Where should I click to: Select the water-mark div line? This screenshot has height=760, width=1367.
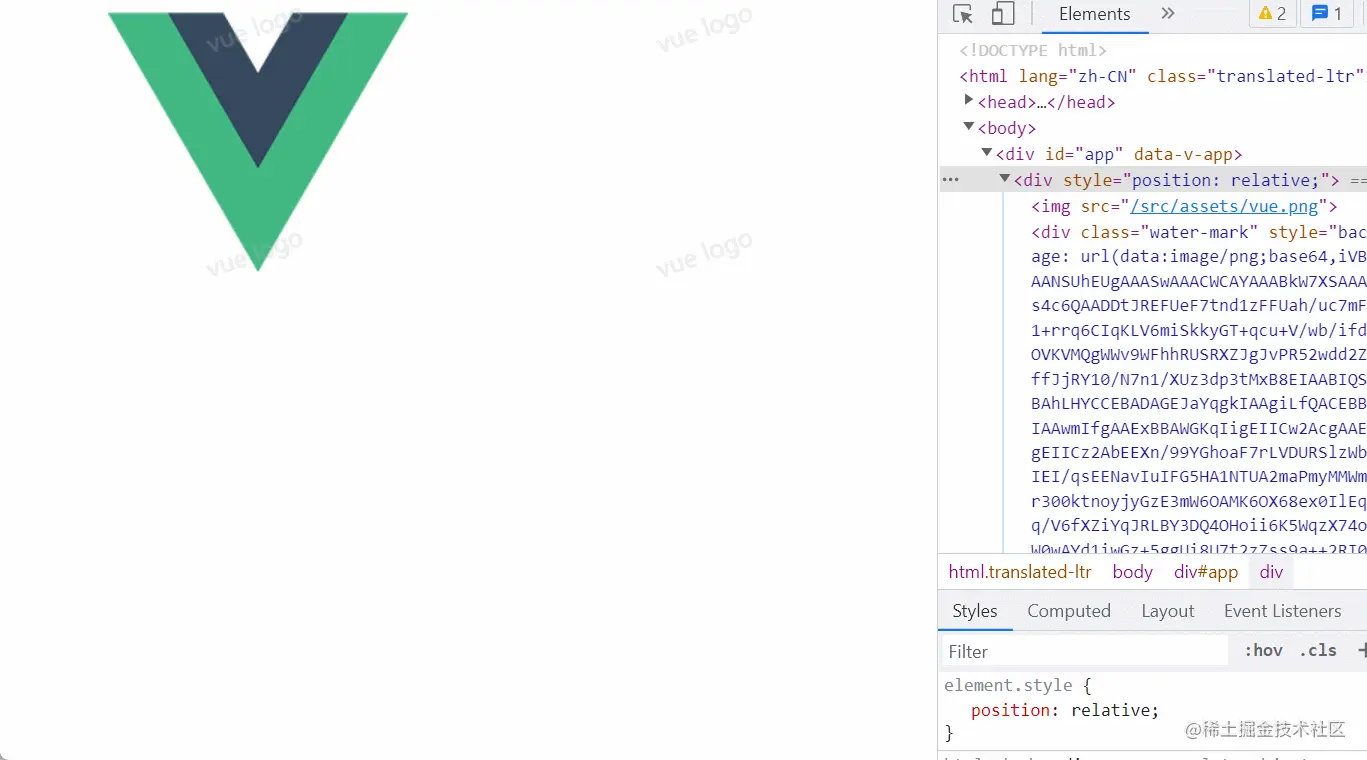[1198, 232]
